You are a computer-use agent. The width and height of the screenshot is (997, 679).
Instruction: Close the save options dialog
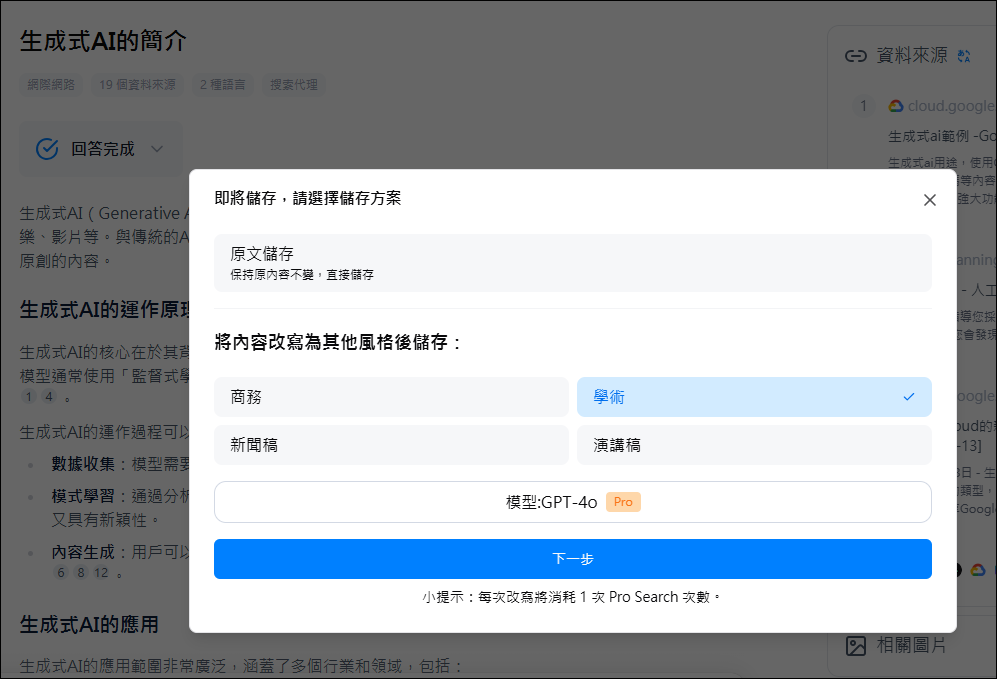pyautogui.click(x=930, y=200)
